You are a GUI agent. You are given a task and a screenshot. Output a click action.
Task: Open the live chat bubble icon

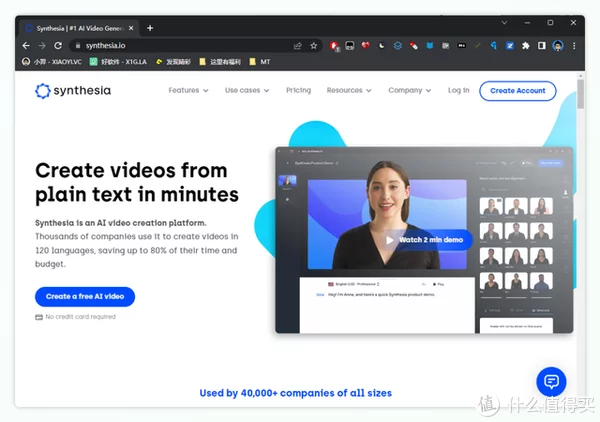pyautogui.click(x=551, y=381)
